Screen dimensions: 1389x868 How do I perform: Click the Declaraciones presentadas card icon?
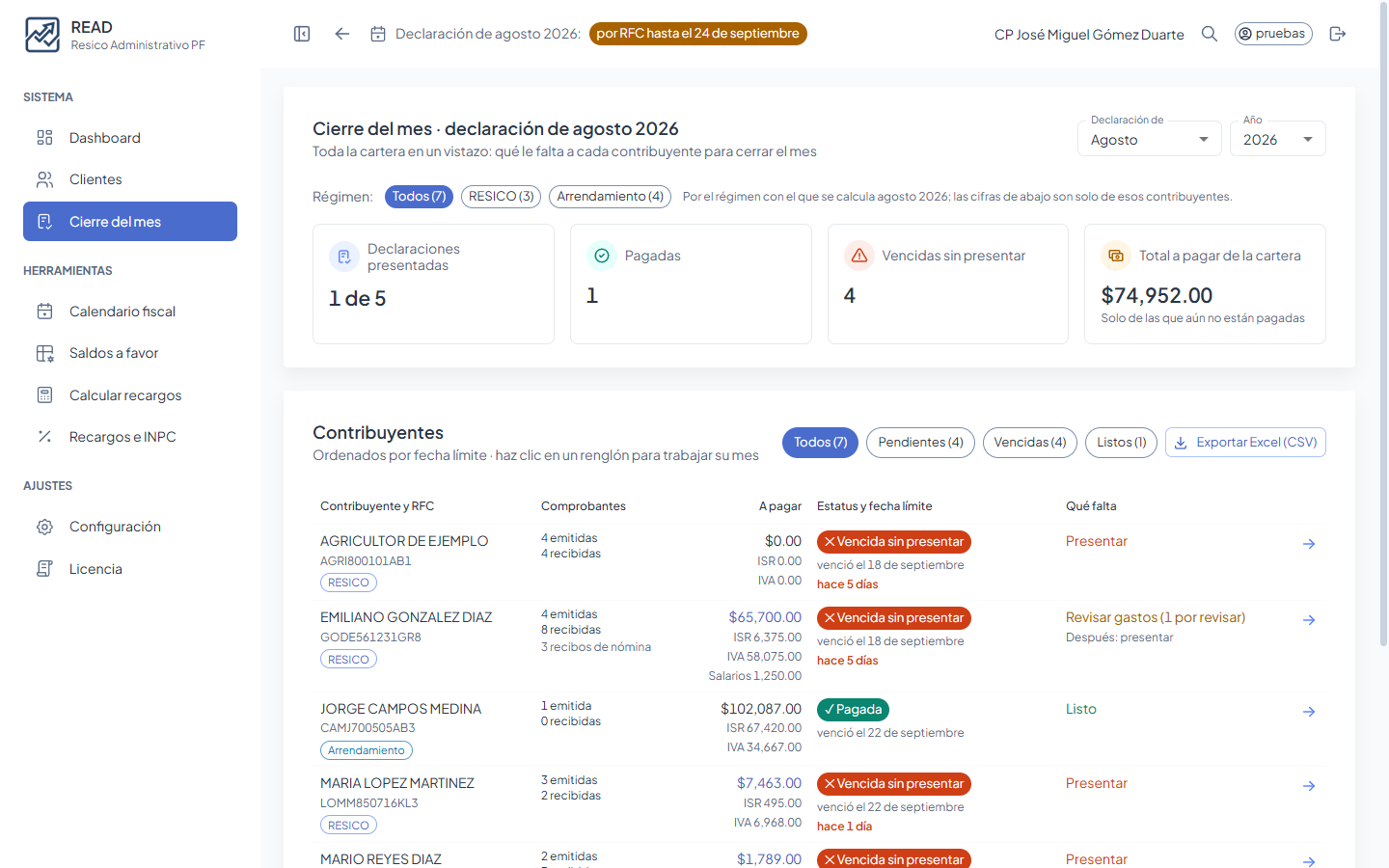344,257
